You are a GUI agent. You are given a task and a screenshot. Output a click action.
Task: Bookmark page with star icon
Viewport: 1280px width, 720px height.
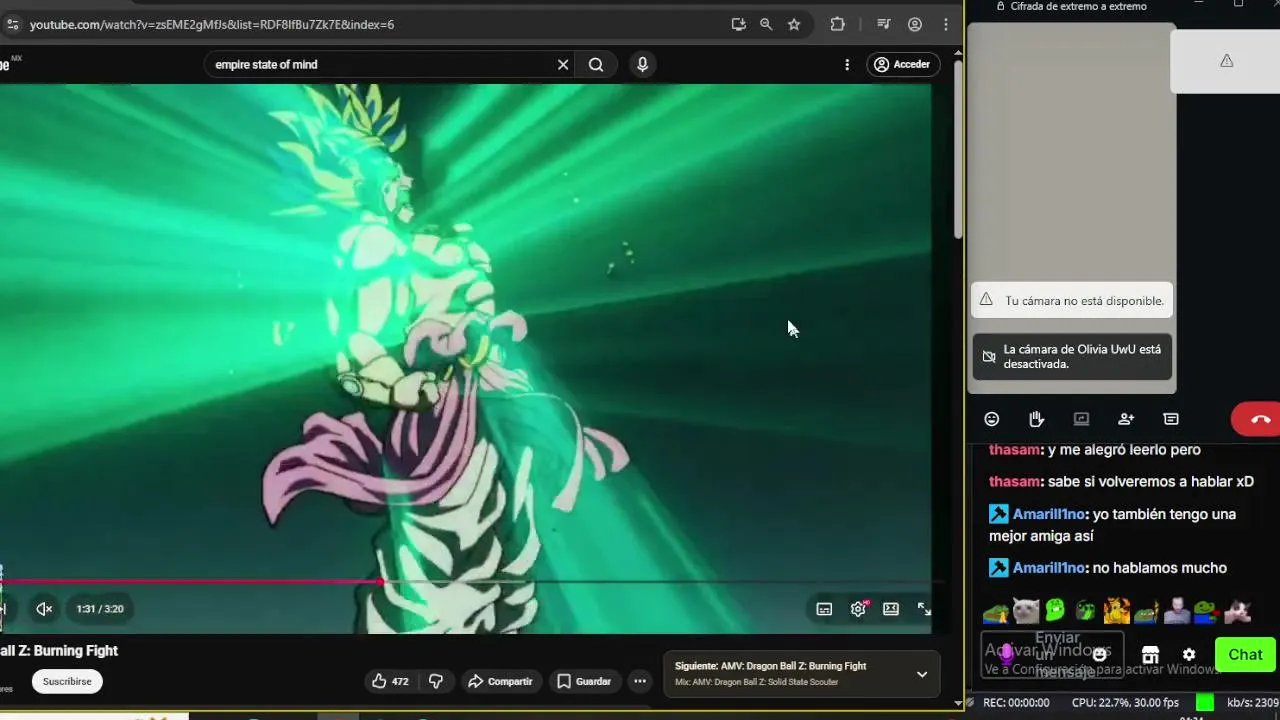click(794, 24)
